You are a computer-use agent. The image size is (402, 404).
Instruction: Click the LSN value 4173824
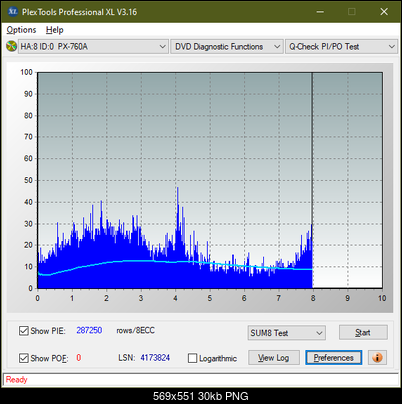point(155,358)
